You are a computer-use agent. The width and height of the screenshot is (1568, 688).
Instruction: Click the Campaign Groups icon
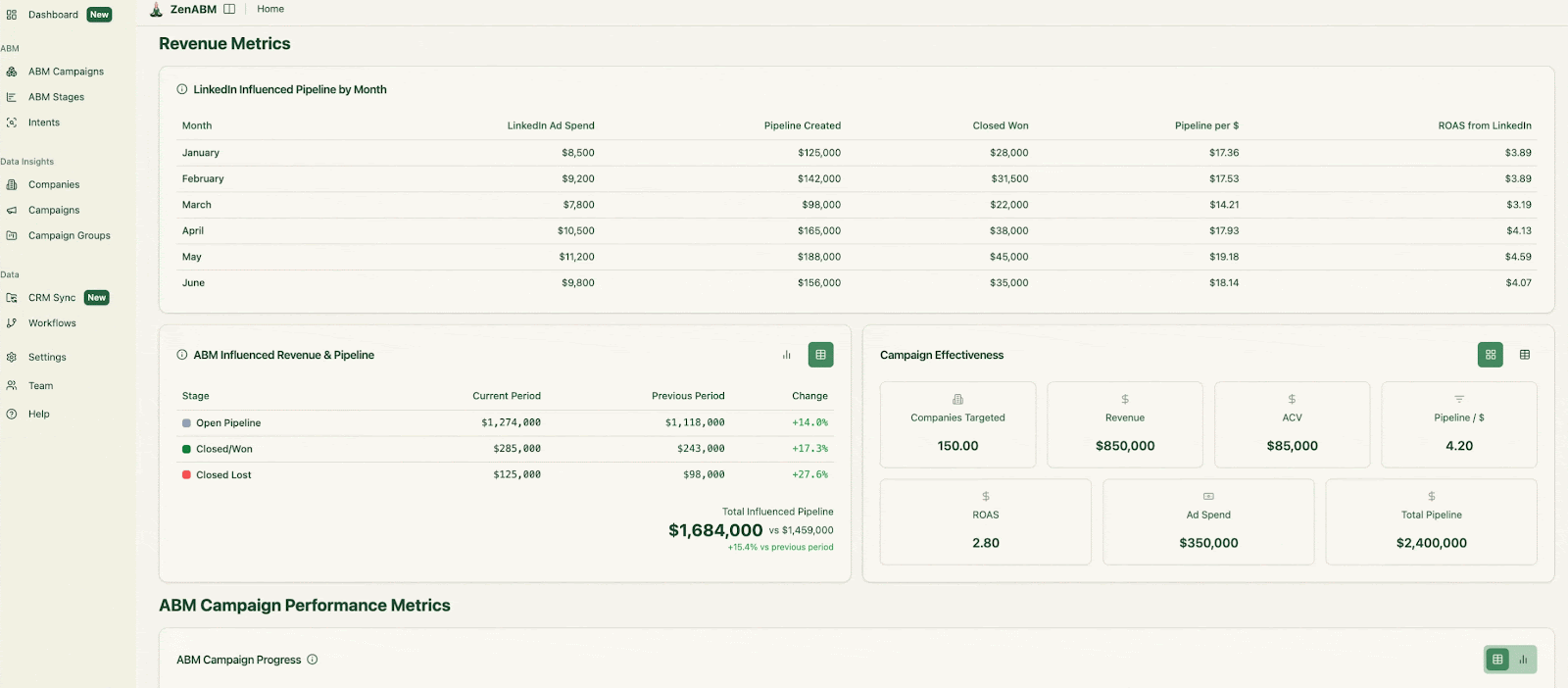coord(12,235)
